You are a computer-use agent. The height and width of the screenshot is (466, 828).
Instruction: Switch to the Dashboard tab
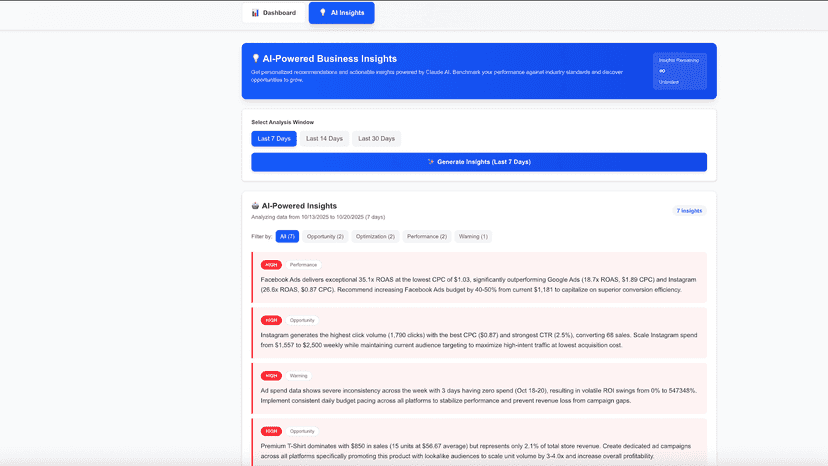click(274, 13)
